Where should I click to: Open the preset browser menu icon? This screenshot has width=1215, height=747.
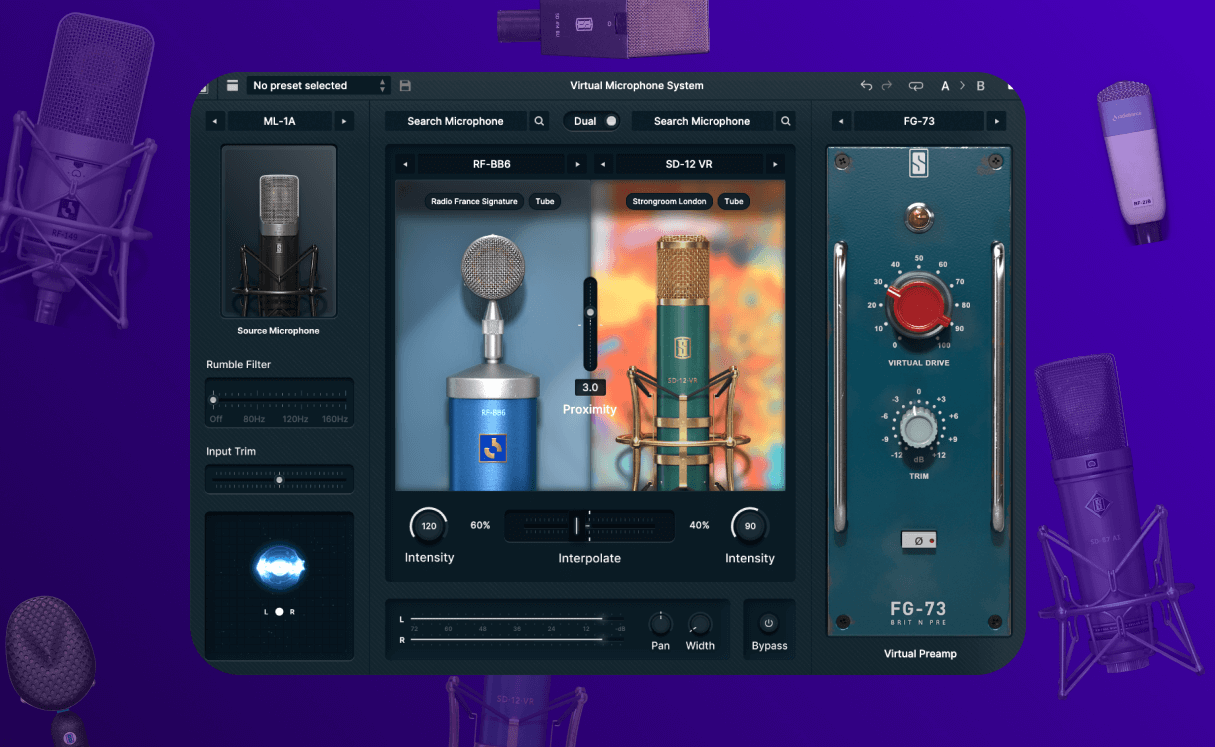pyautogui.click(x=233, y=86)
